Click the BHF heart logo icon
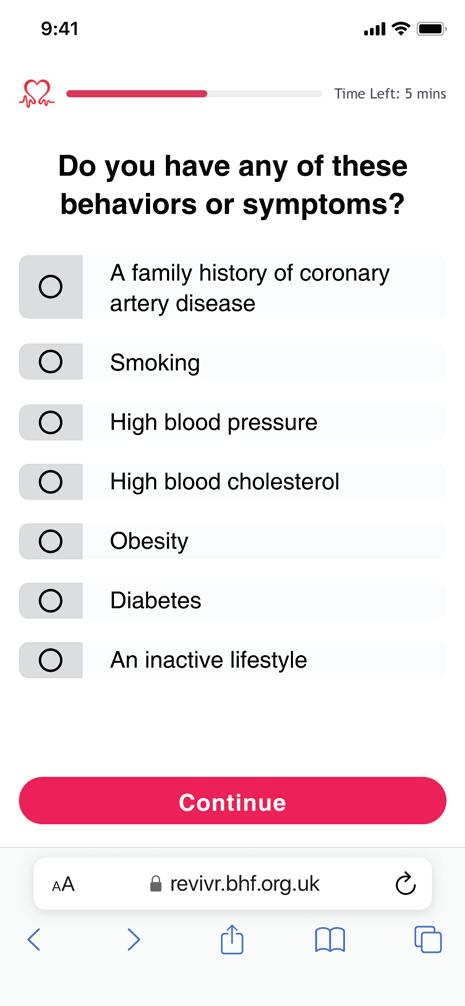This screenshot has height=1006, width=465. (x=36, y=93)
